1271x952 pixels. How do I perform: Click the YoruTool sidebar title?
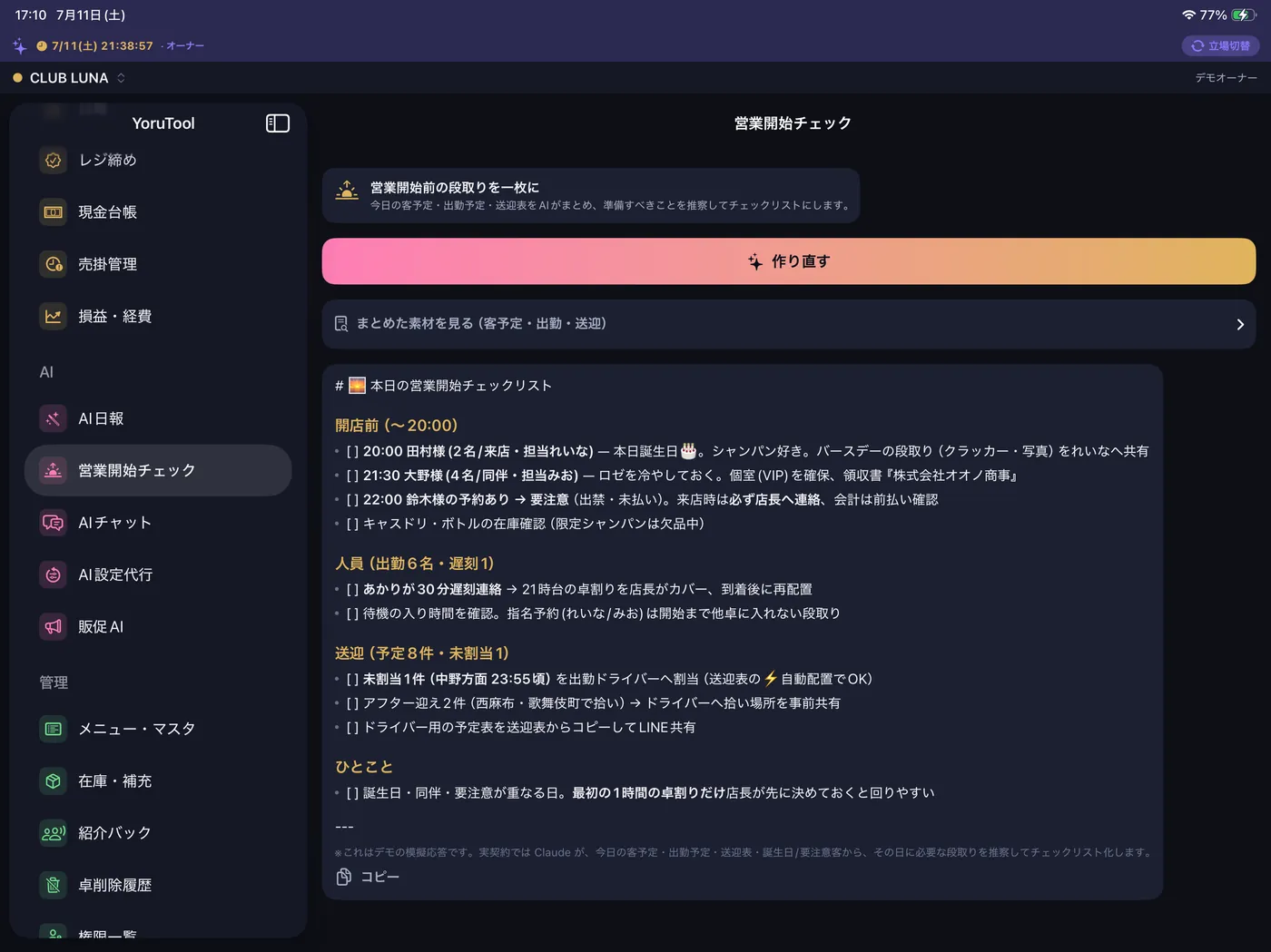[163, 123]
